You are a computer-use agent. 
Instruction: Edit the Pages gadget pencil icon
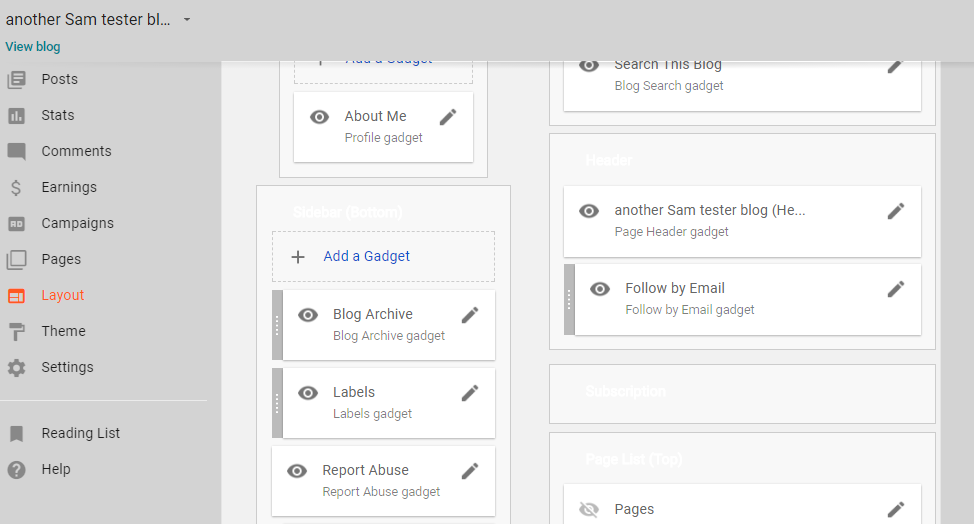(x=896, y=510)
